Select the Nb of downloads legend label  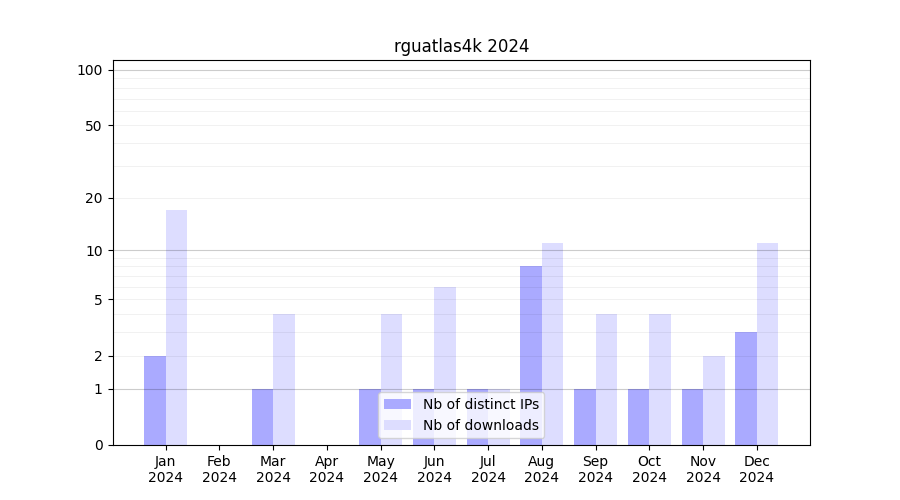[x=480, y=425]
